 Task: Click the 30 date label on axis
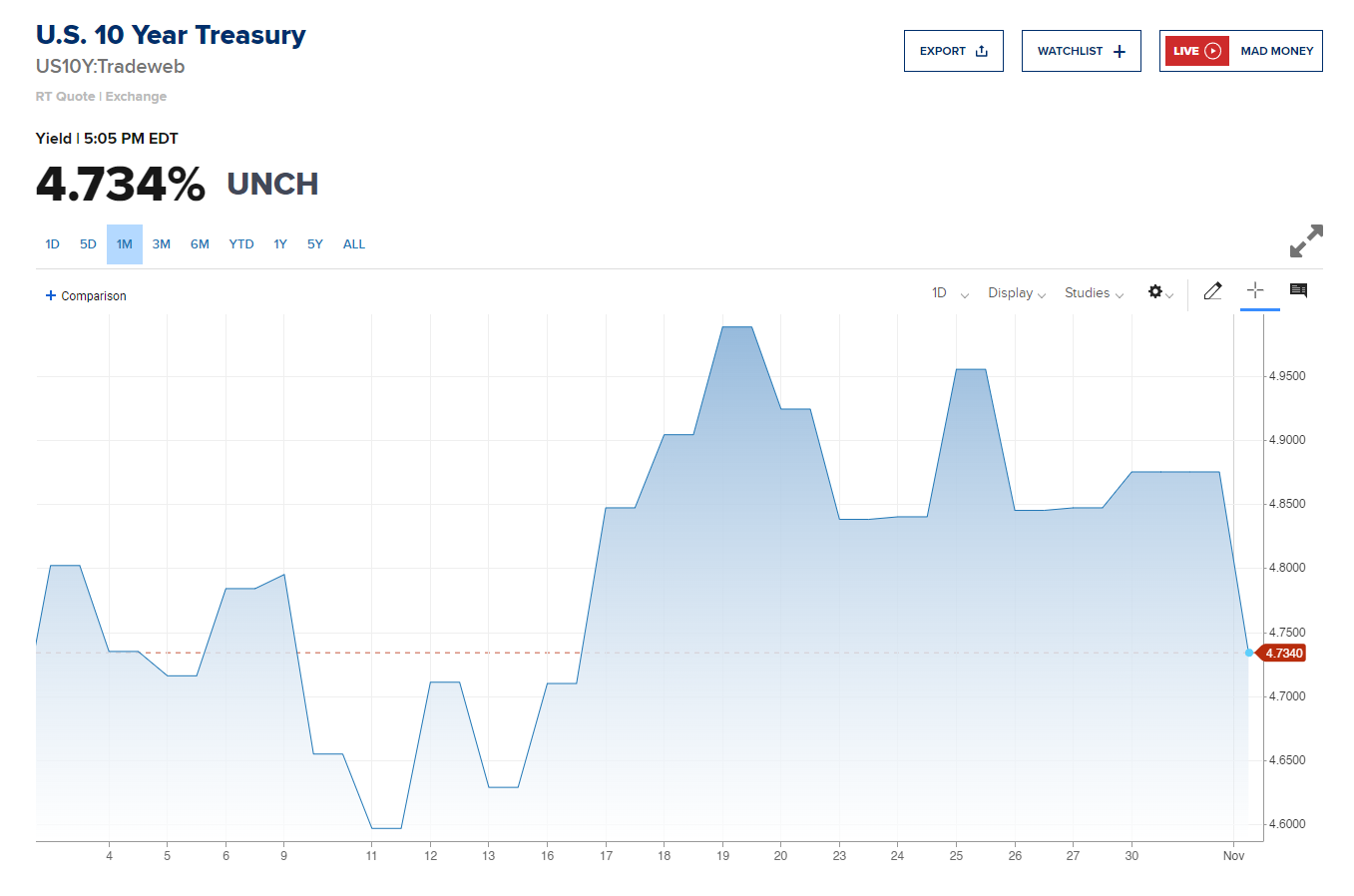(1131, 856)
